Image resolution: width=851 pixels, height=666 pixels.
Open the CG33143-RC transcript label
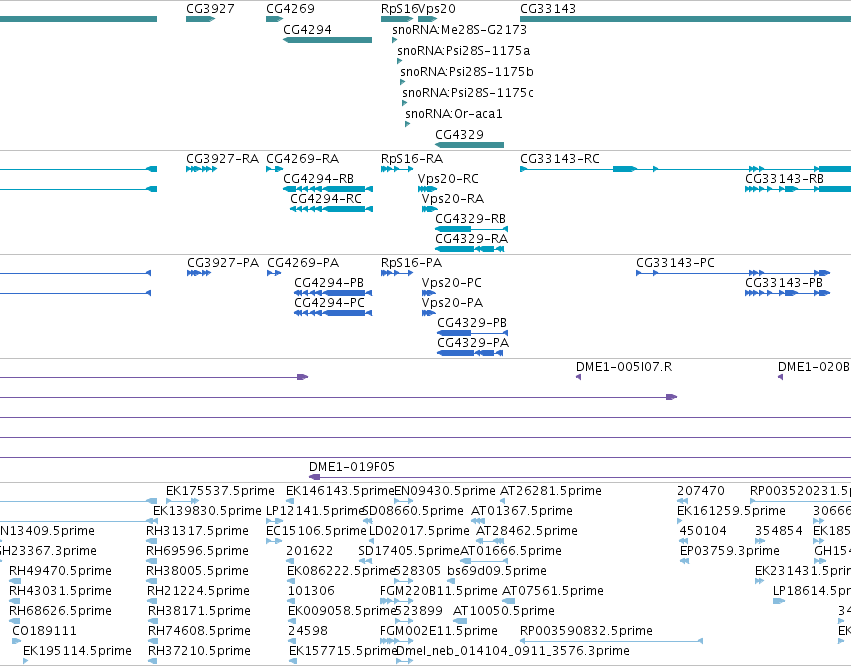coord(560,159)
